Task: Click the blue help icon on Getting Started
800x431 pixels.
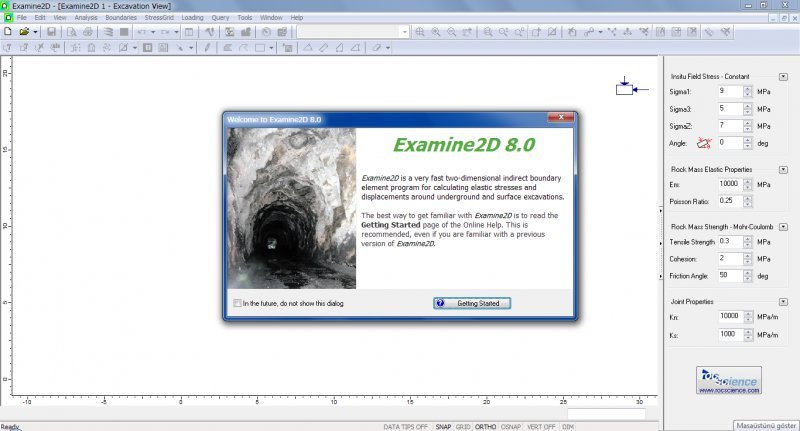Action: click(x=440, y=303)
